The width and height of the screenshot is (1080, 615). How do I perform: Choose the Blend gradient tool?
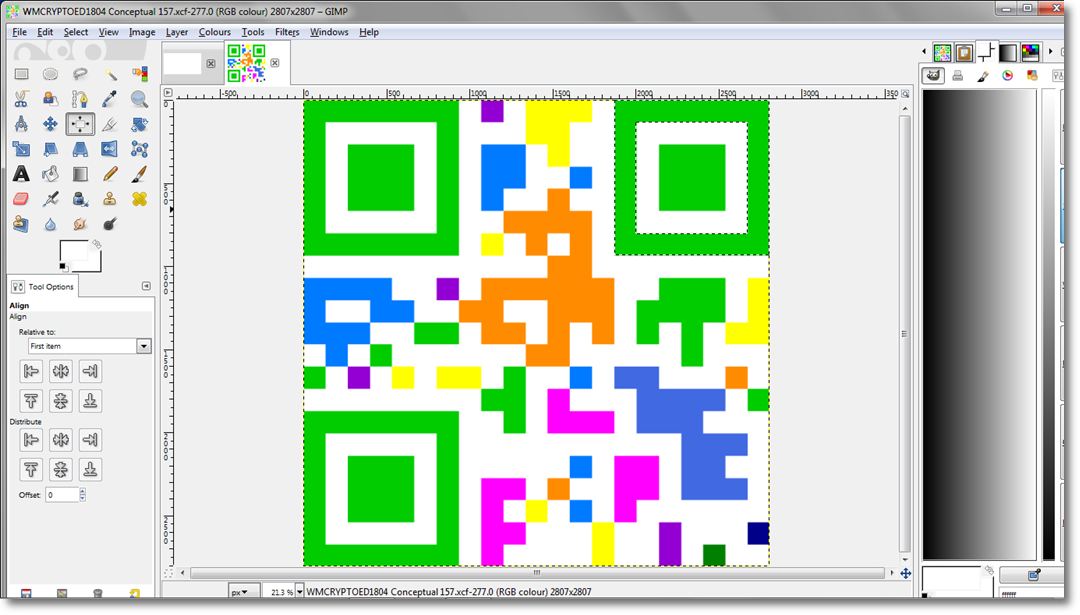(x=80, y=174)
